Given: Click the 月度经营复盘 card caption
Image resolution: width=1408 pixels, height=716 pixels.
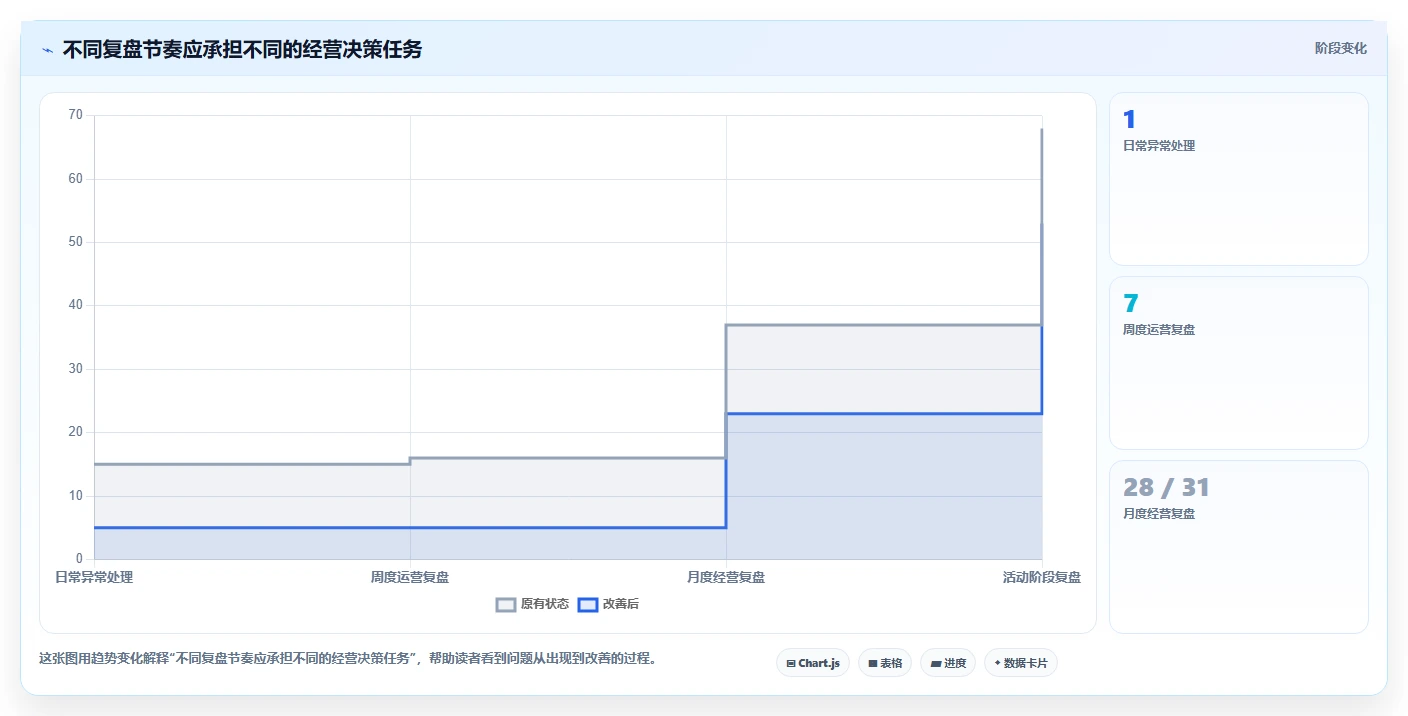Looking at the screenshot, I should [1159, 514].
